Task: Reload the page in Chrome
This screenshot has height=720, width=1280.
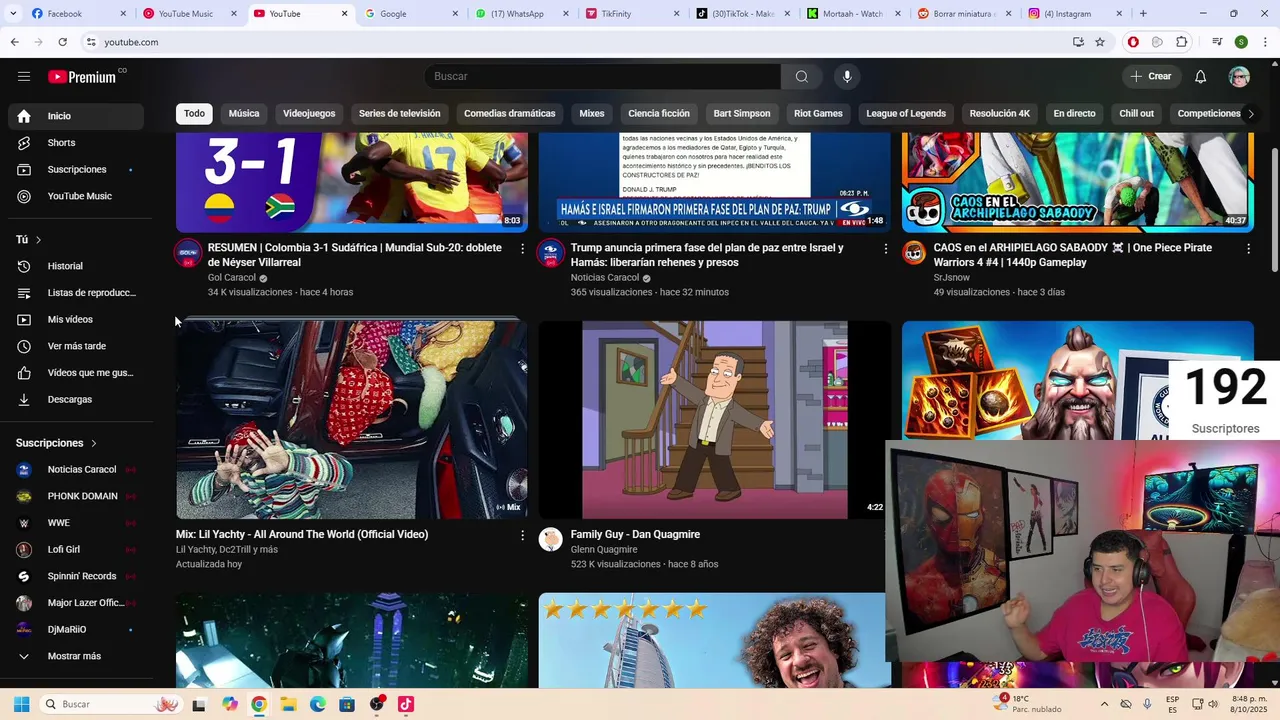Action: click(62, 42)
